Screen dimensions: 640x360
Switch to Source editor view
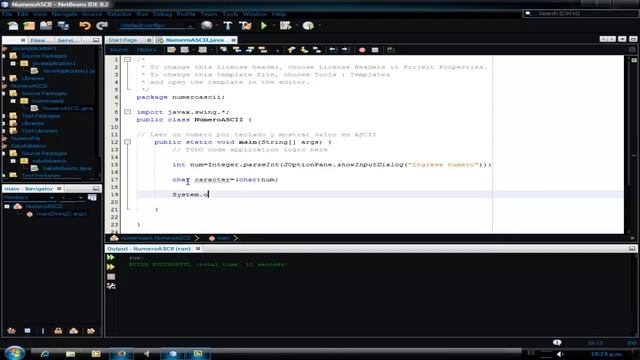118,50
